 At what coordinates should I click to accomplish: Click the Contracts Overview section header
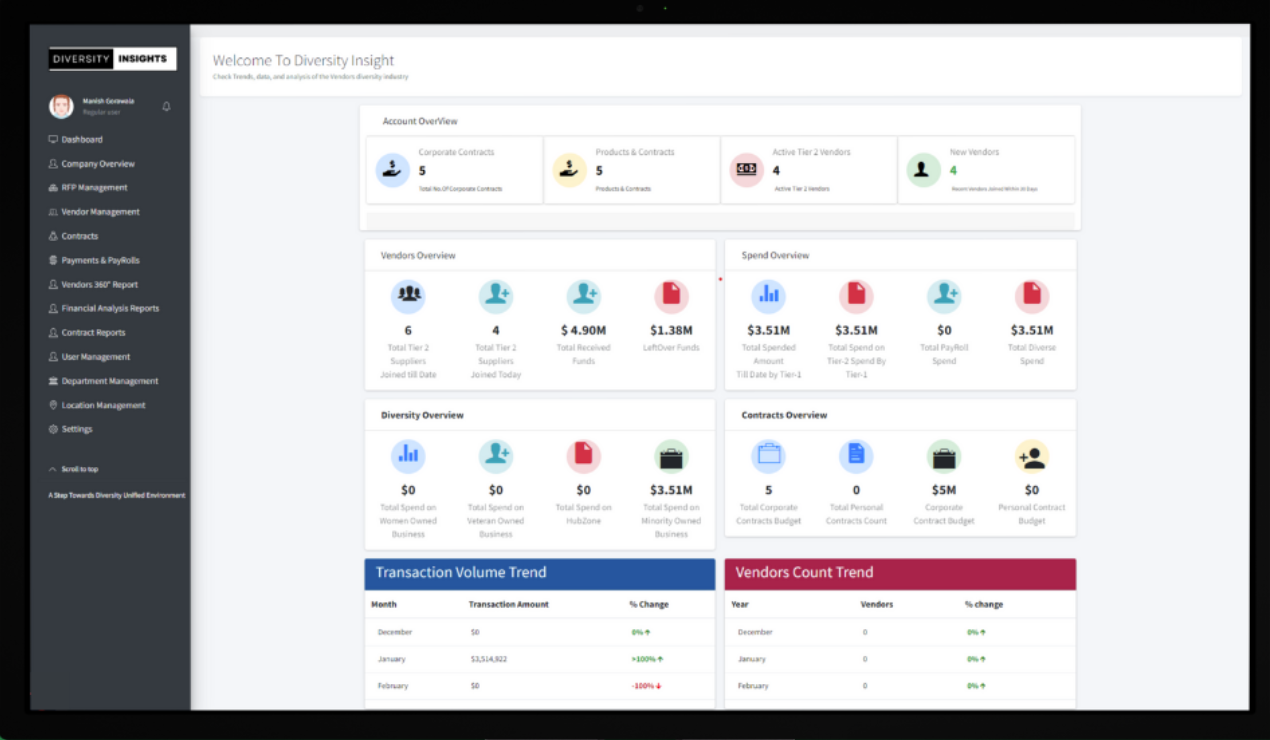783,414
